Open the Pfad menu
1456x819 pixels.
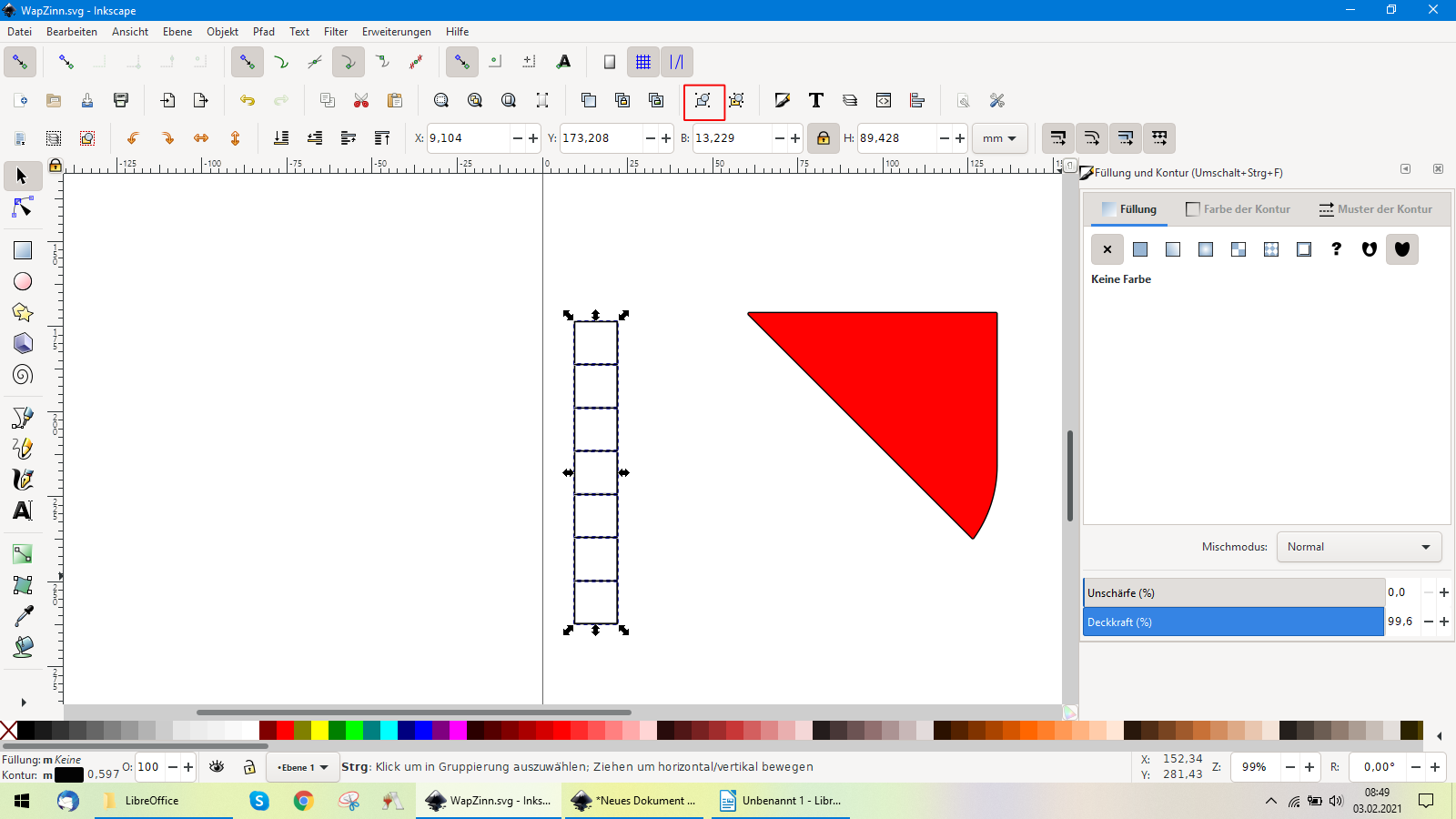click(264, 32)
